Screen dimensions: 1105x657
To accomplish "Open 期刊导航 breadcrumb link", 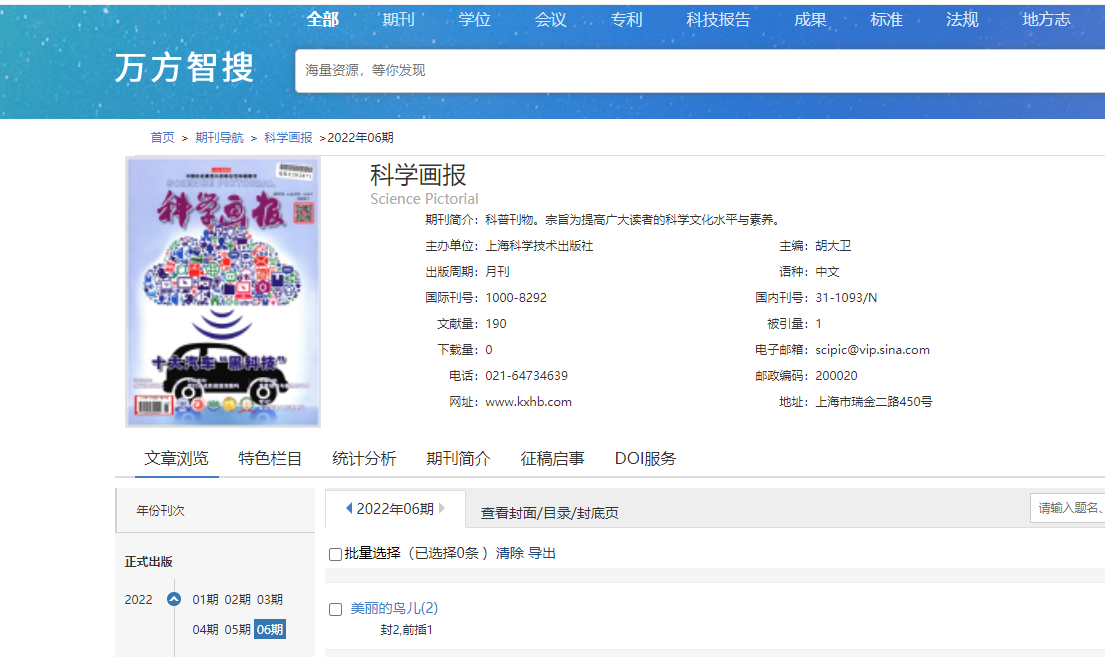I will [219, 138].
